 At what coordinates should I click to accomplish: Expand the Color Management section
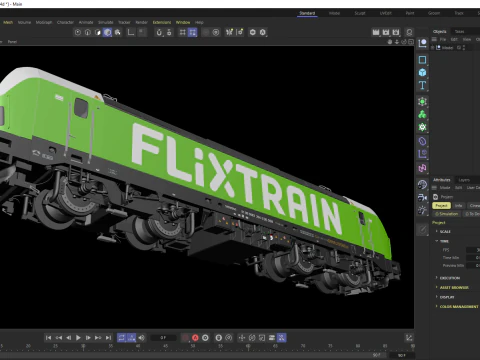click(x=459, y=306)
